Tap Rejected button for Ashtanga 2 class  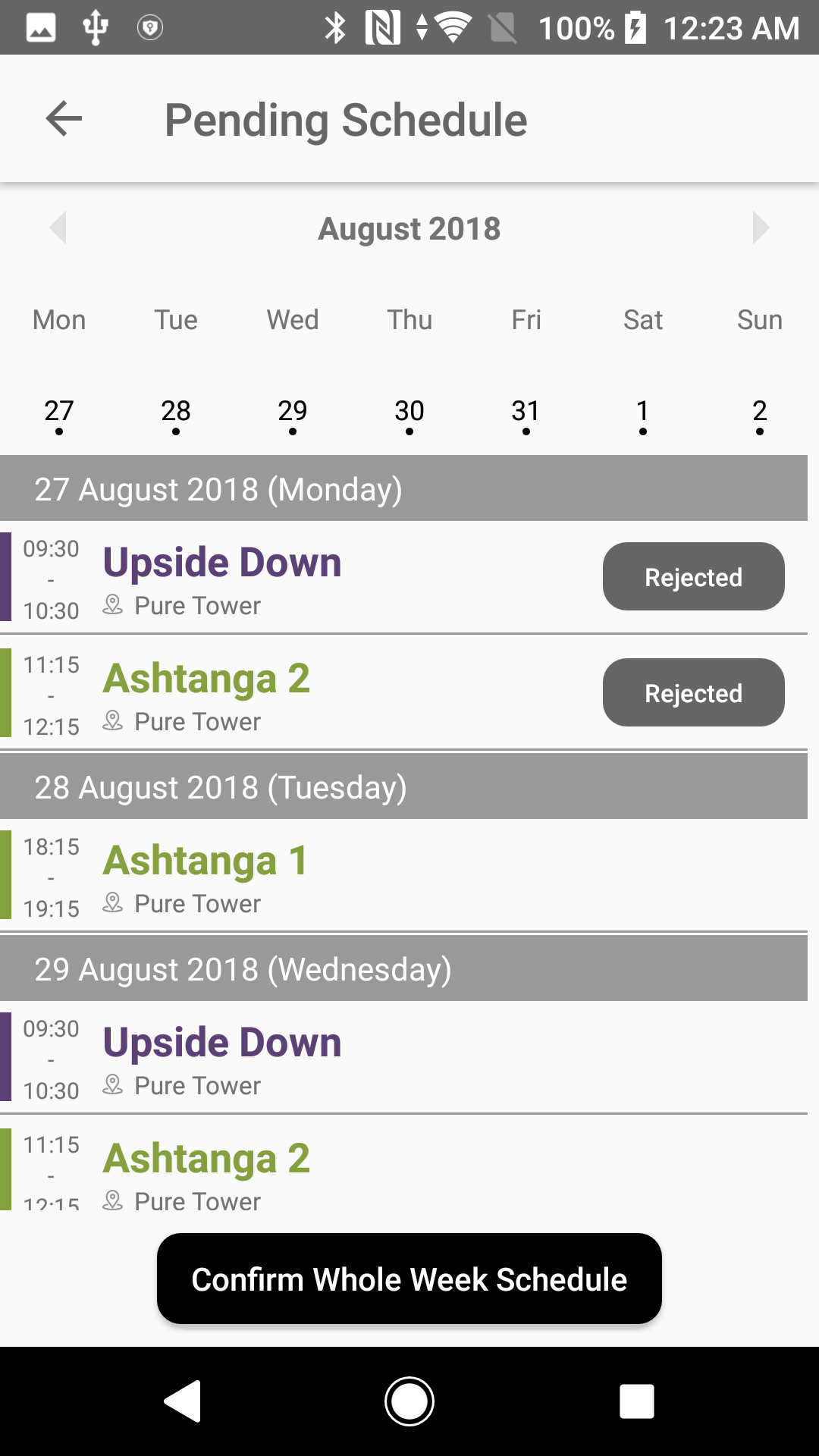[693, 693]
